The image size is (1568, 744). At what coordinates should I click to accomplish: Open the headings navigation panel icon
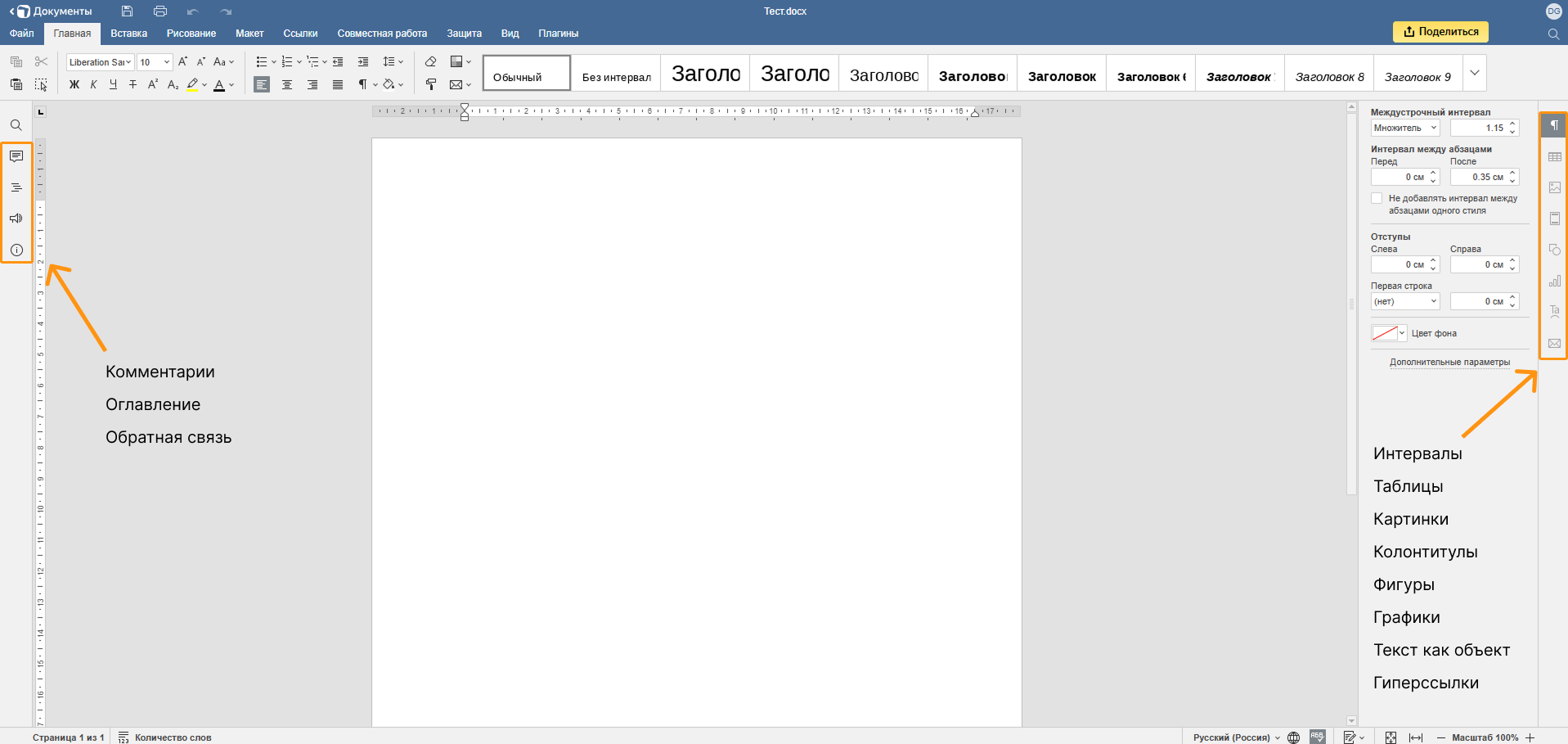click(x=16, y=187)
